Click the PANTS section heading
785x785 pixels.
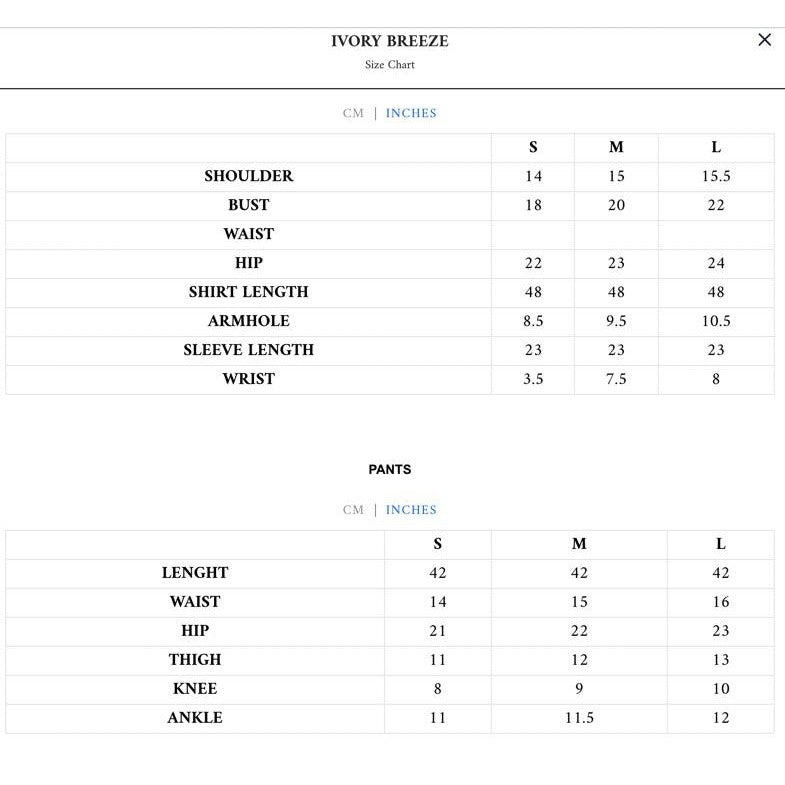pos(390,469)
